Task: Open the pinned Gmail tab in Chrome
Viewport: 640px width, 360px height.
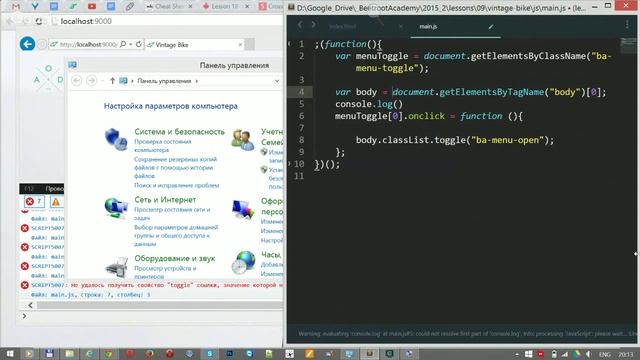Action: 16,7
